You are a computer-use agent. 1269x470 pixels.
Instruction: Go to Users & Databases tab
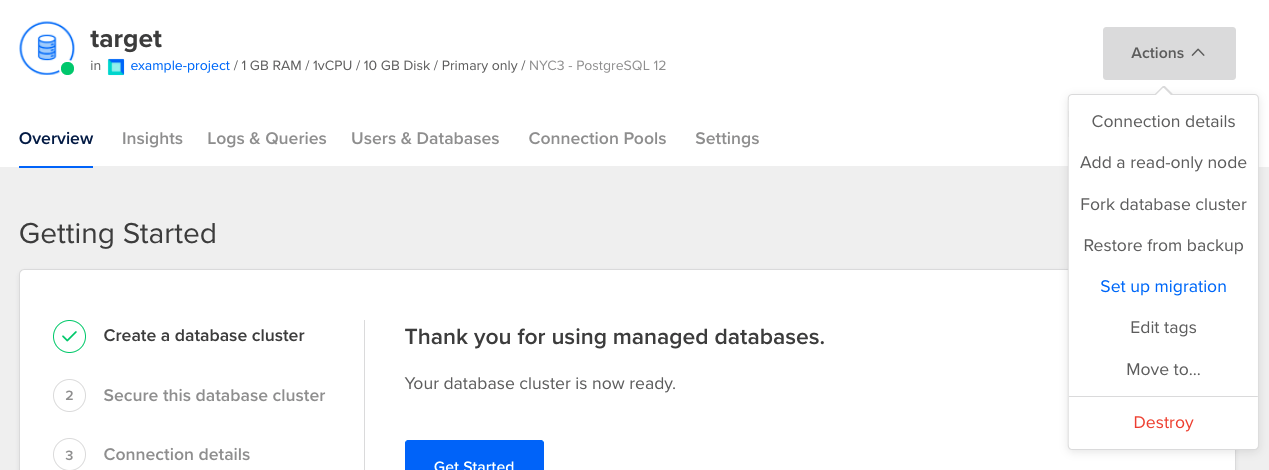pyautogui.click(x=425, y=139)
